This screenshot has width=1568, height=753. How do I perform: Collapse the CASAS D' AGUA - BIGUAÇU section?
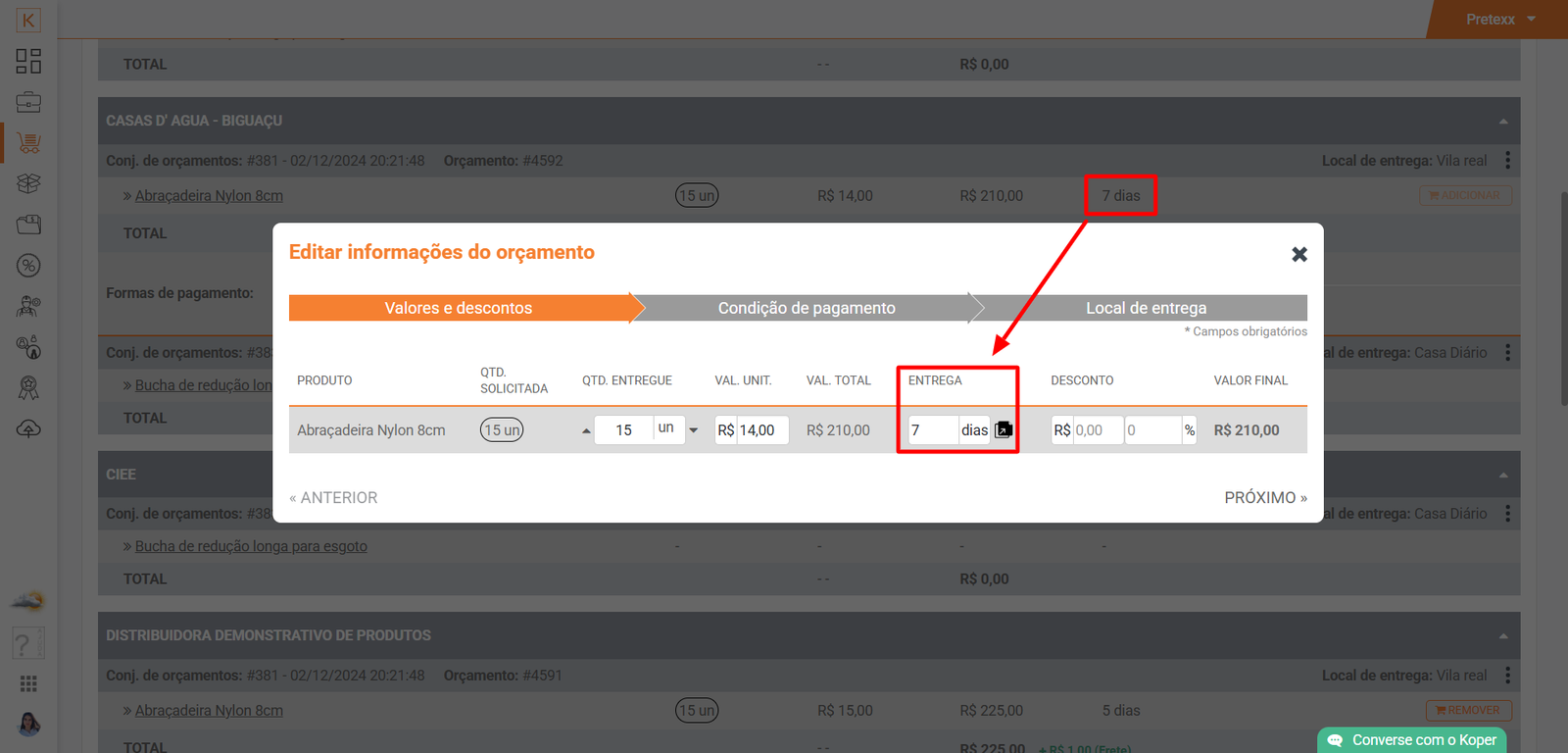(x=1503, y=122)
